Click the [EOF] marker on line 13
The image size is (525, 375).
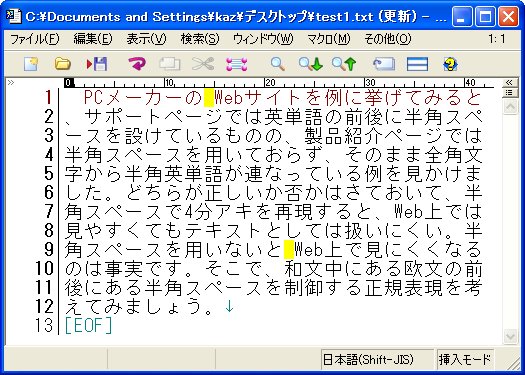[x=89, y=325]
